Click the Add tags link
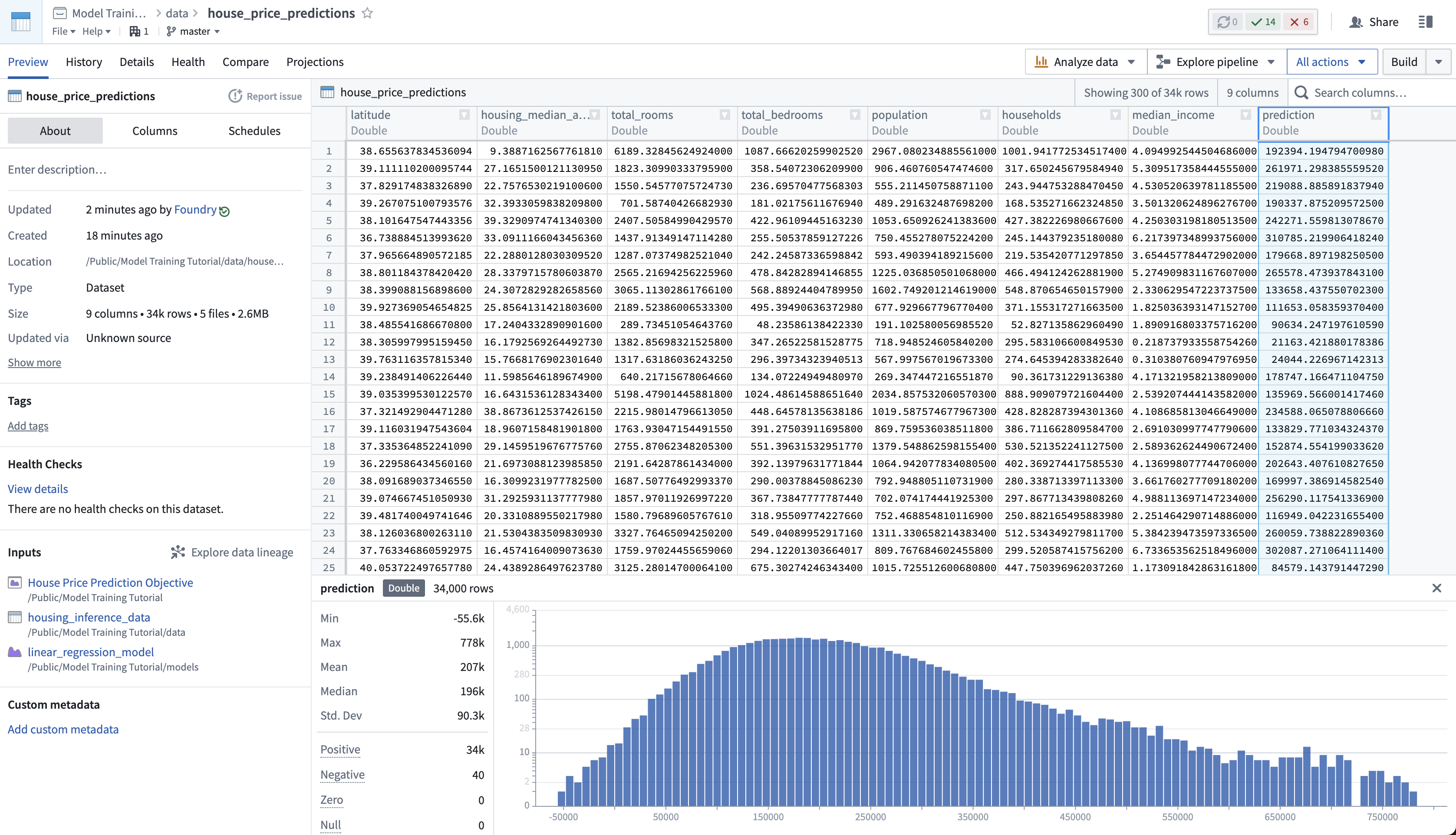Image resolution: width=1456 pixels, height=835 pixels. click(28, 425)
